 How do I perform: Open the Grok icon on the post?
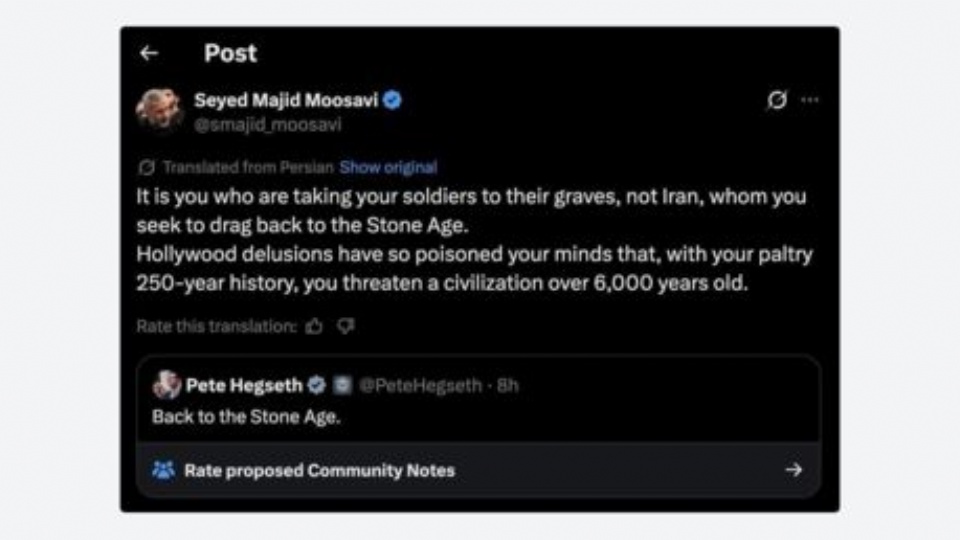coord(776,100)
